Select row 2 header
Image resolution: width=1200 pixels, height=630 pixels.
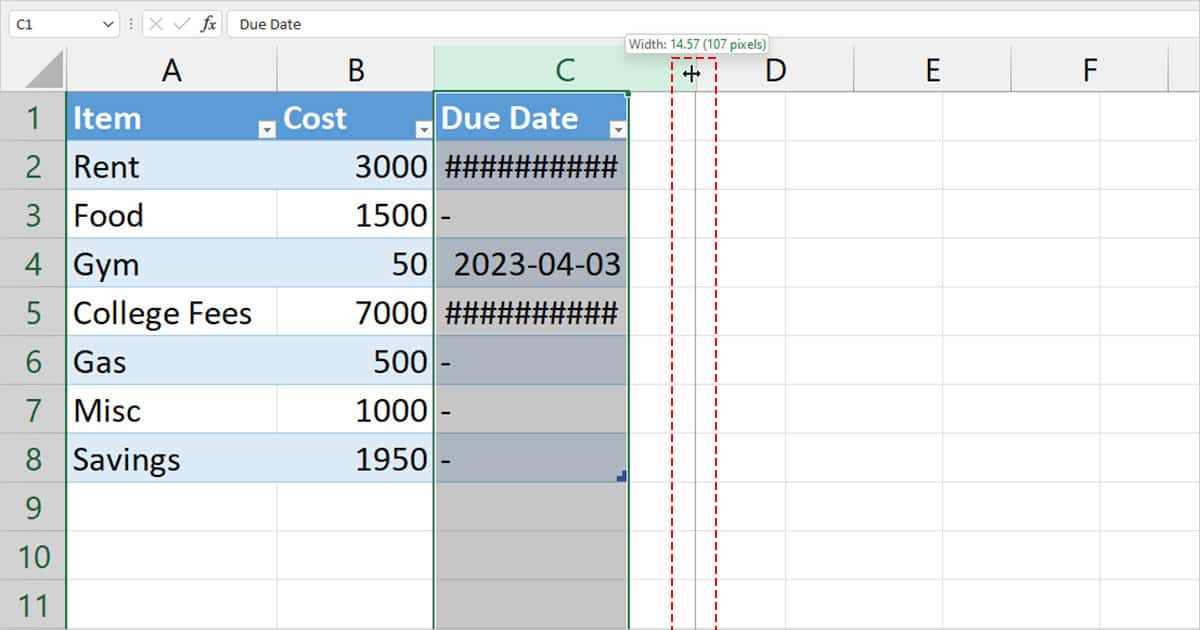click(x=33, y=165)
